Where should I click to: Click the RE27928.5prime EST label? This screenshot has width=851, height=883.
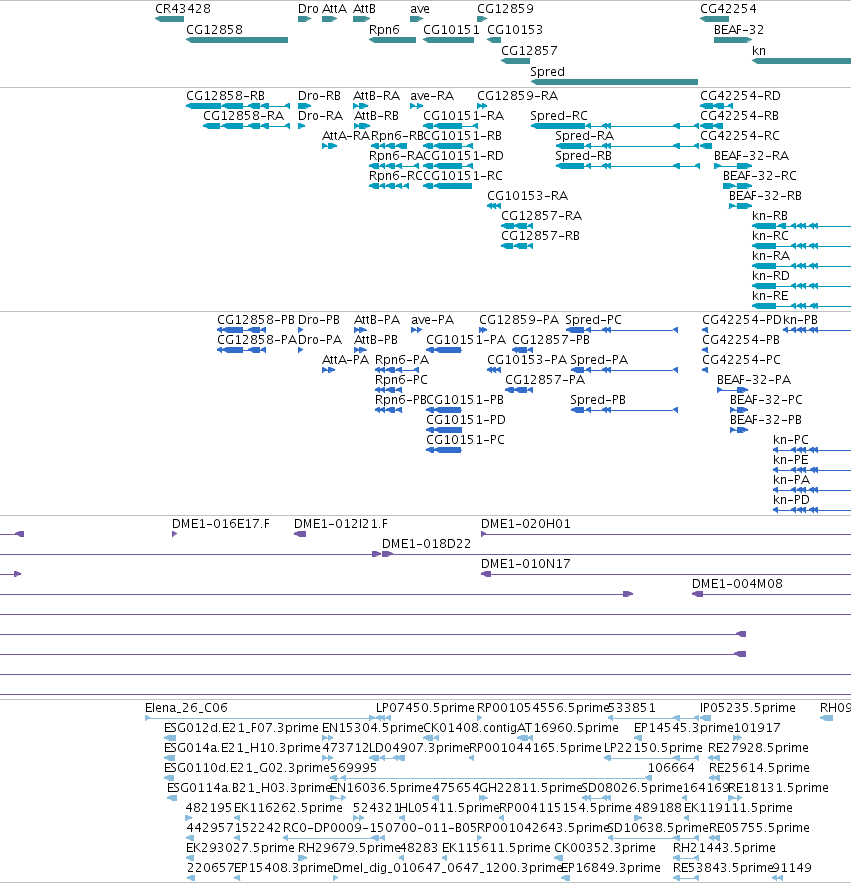tap(758, 748)
